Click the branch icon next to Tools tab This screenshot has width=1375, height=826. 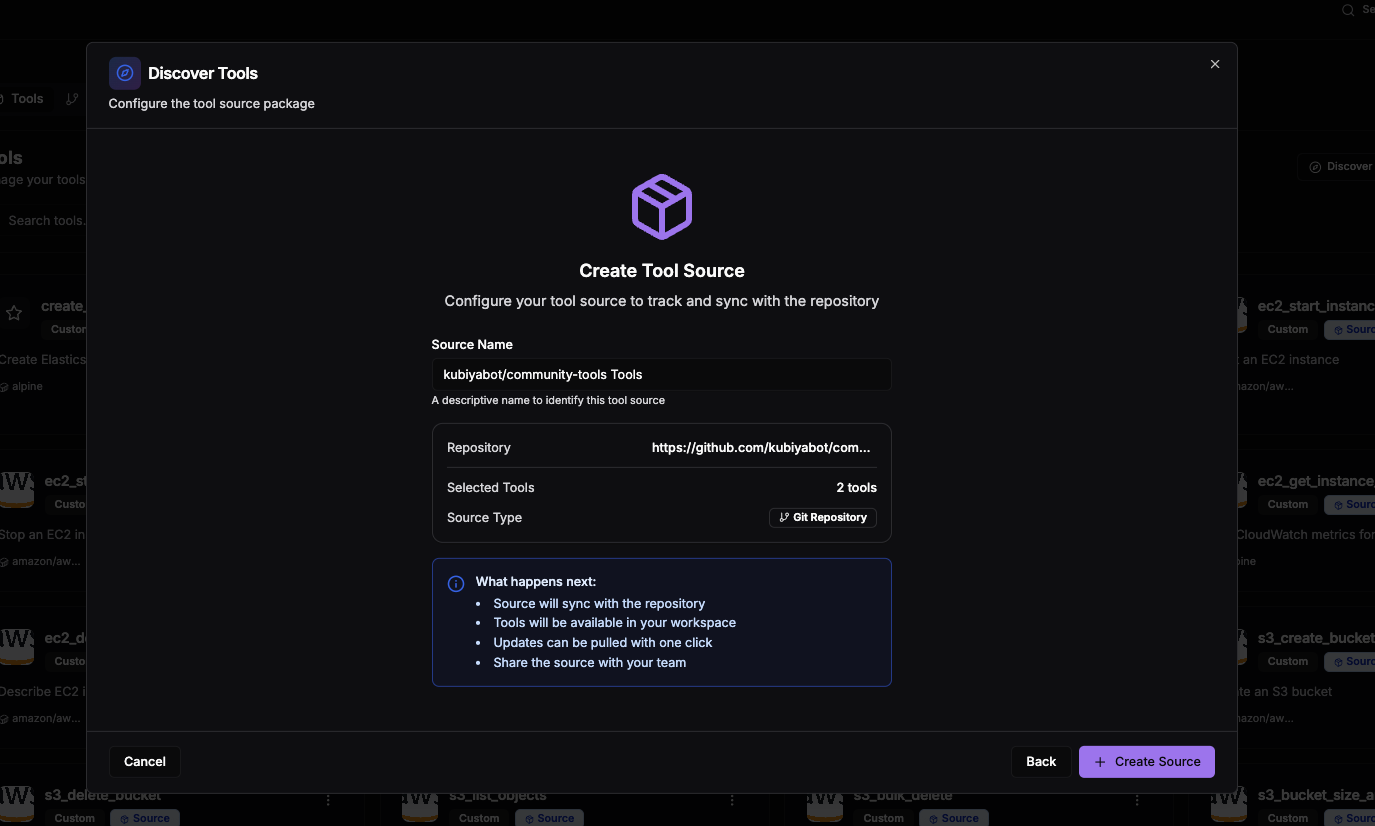72,99
